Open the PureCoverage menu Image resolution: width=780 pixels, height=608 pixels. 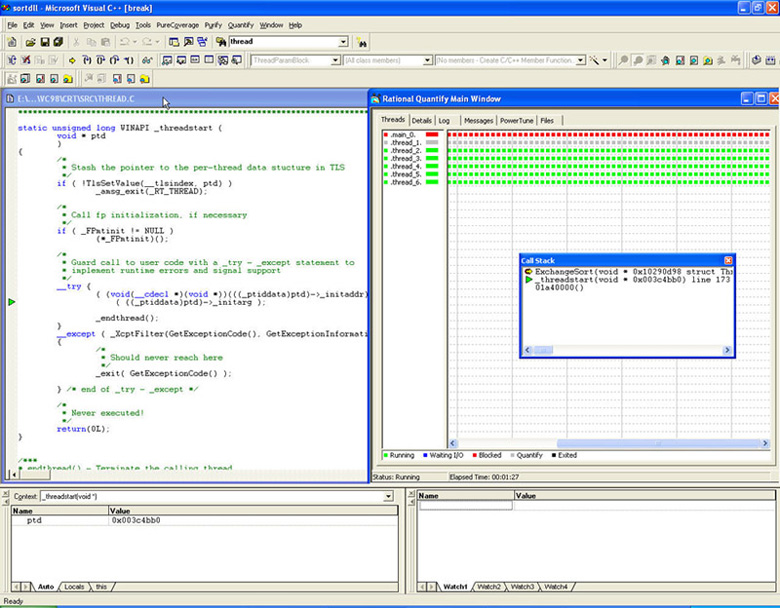176,24
